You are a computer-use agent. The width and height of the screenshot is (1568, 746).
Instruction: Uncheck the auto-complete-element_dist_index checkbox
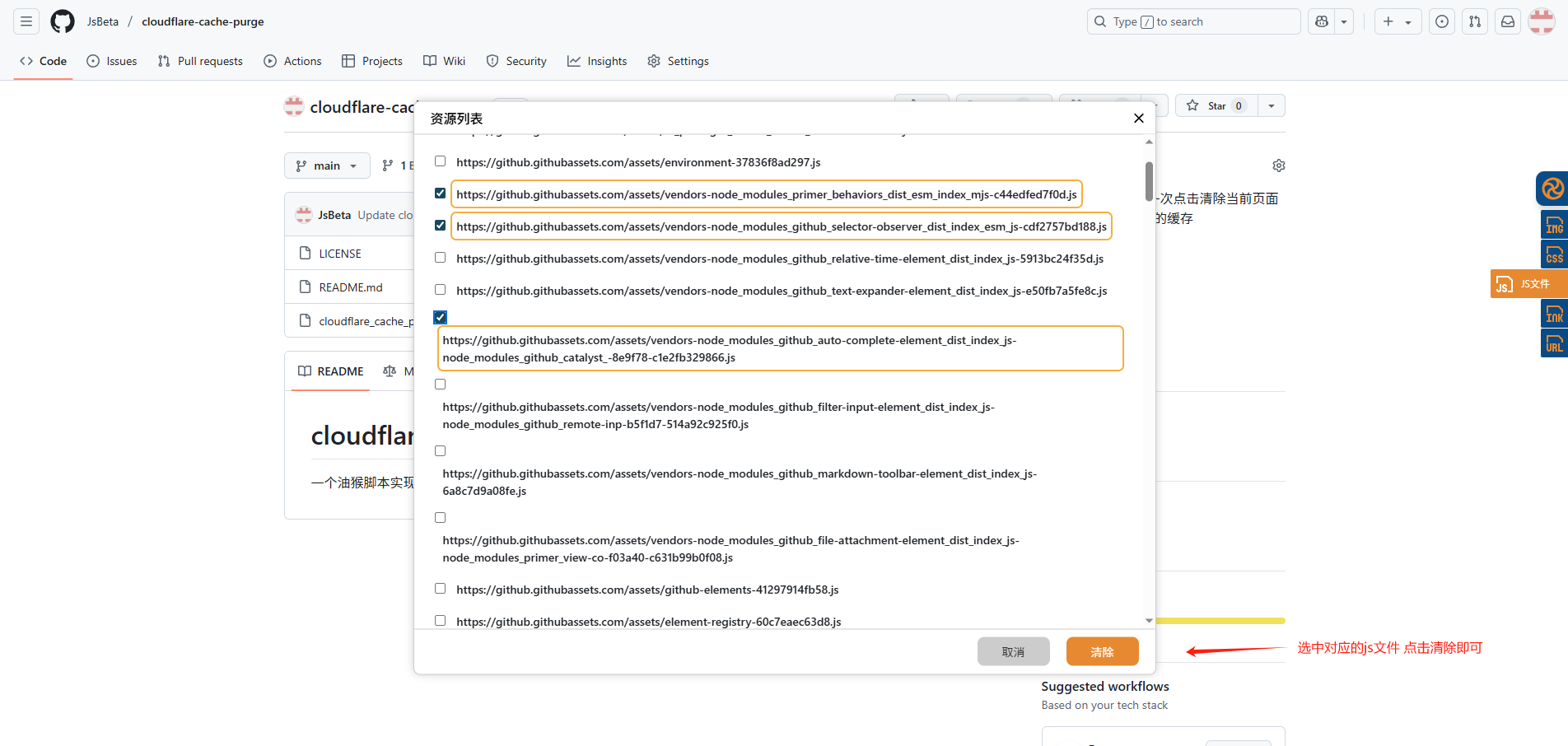[x=440, y=317]
